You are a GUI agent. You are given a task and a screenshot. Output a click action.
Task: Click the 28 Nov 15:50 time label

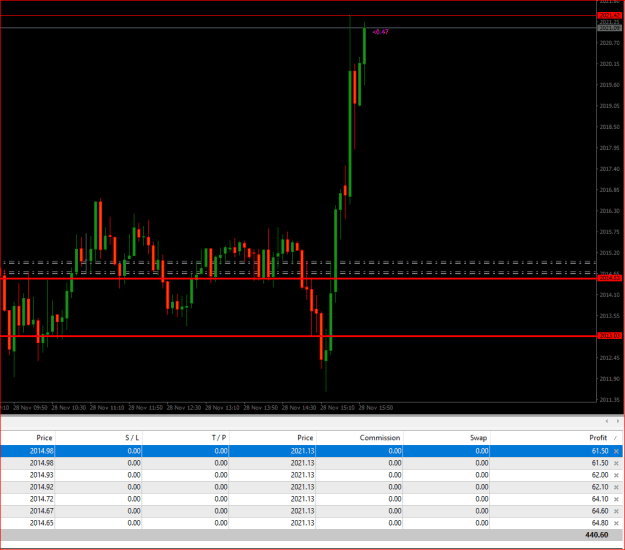coord(375,408)
